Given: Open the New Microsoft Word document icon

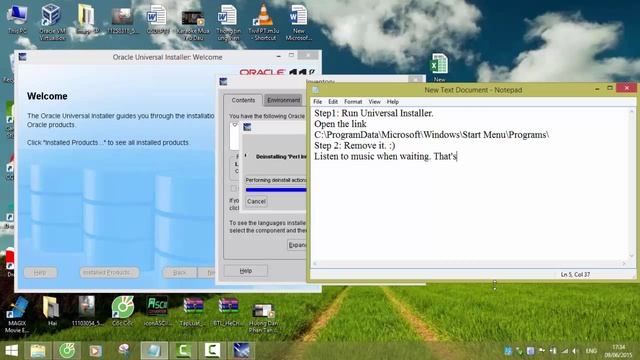Looking at the screenshot, I should point(298,22).
